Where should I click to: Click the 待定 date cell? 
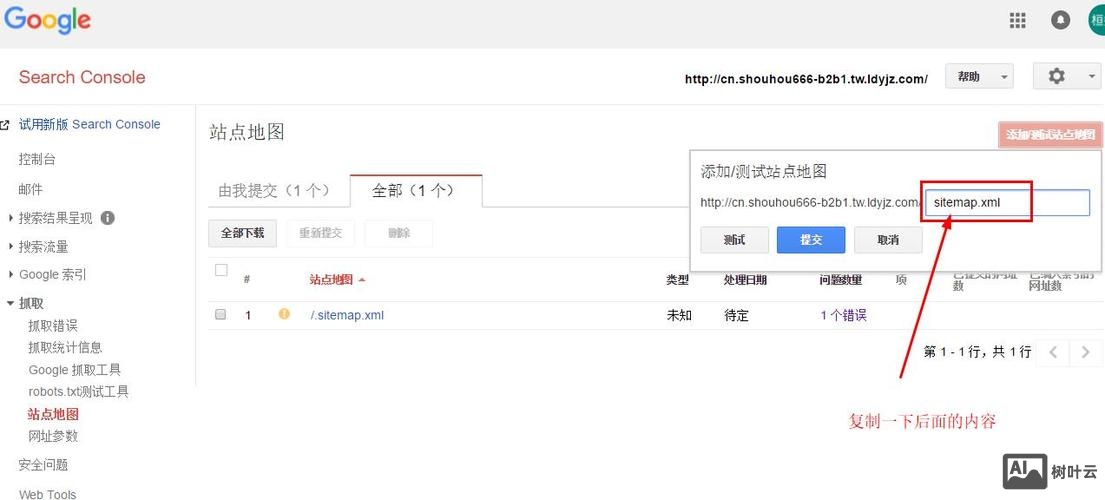coord(736,315)
